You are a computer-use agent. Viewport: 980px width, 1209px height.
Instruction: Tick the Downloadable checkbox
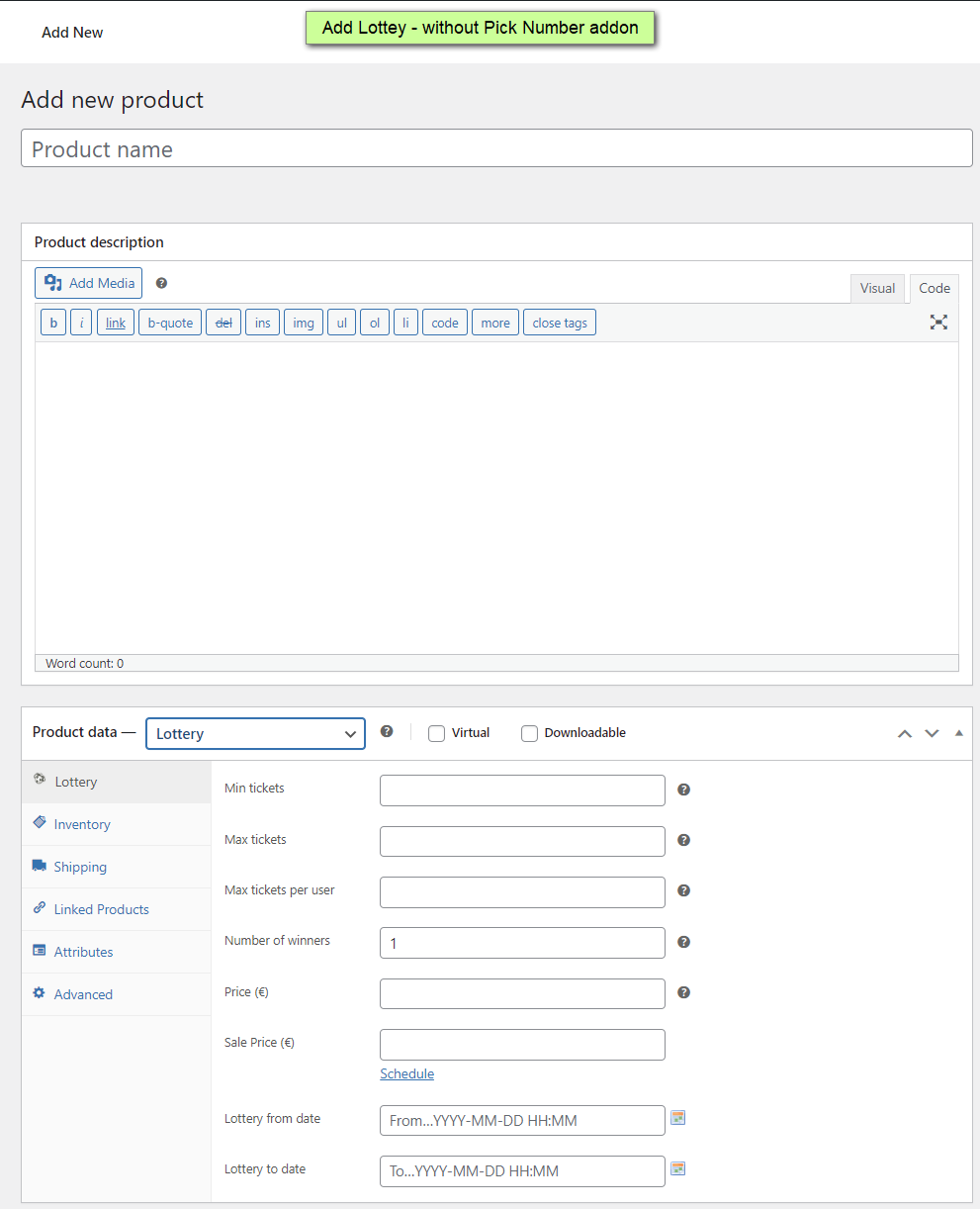pos(529,733)
